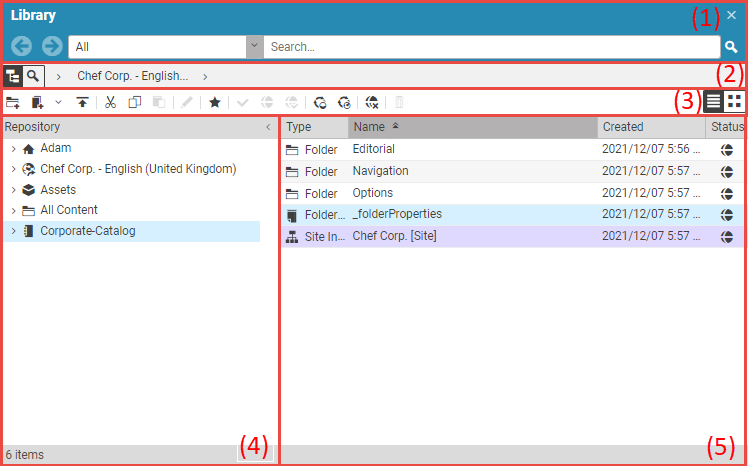Select Chef Corp. - English breadcrumb item
Image resolution: width=748 pixels, height=466 pixels.
(132, 75)
